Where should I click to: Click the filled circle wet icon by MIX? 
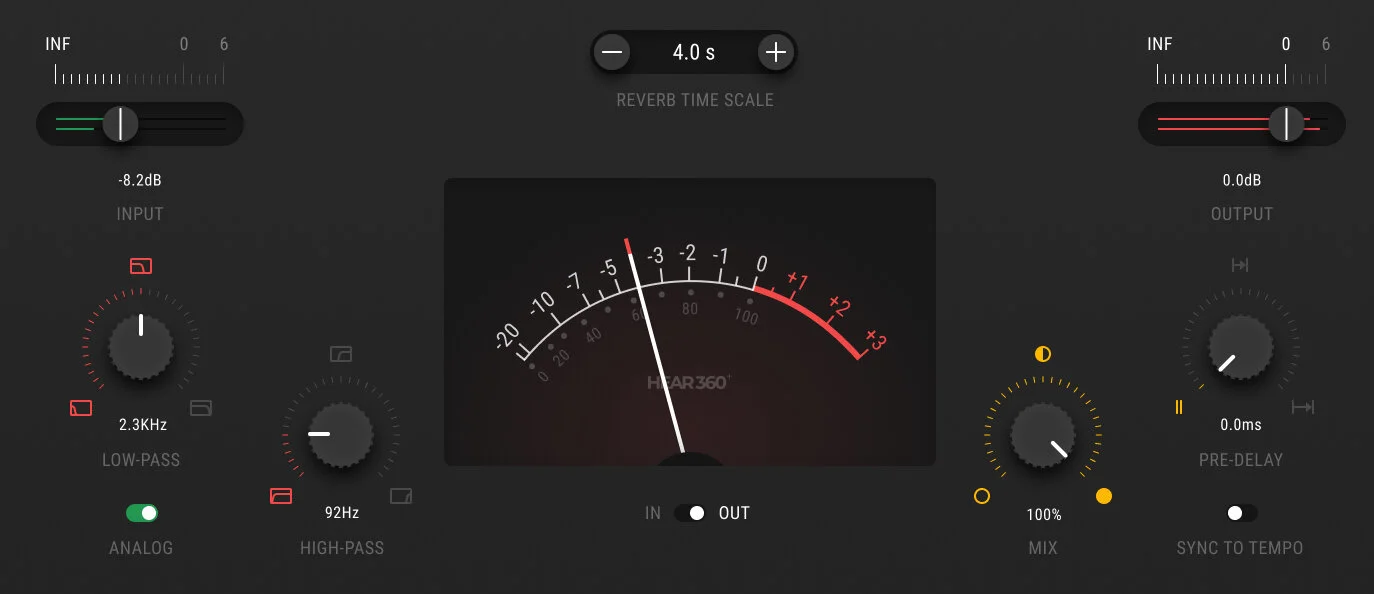1104,496
